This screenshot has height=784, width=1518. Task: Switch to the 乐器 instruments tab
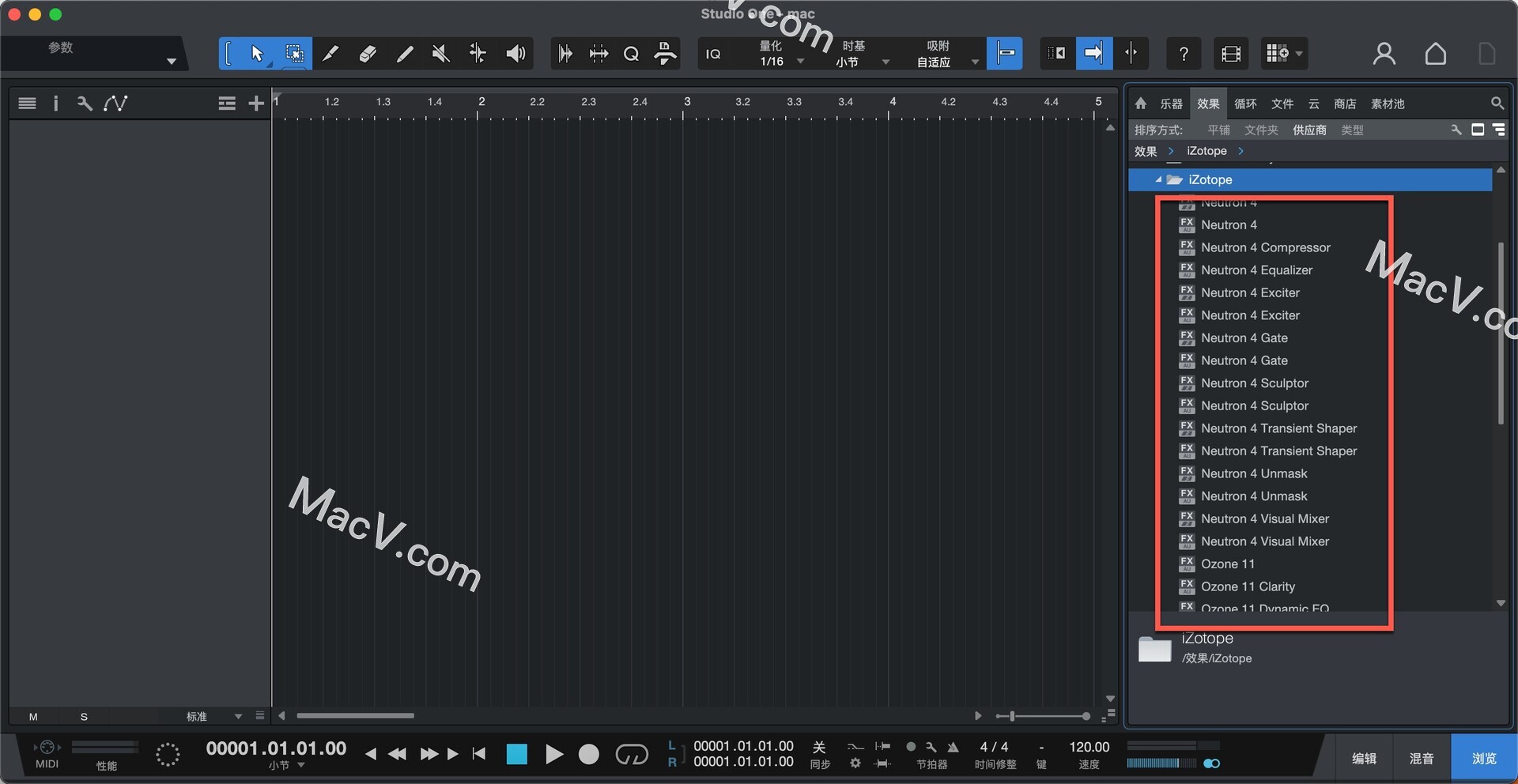[1171, 104]
